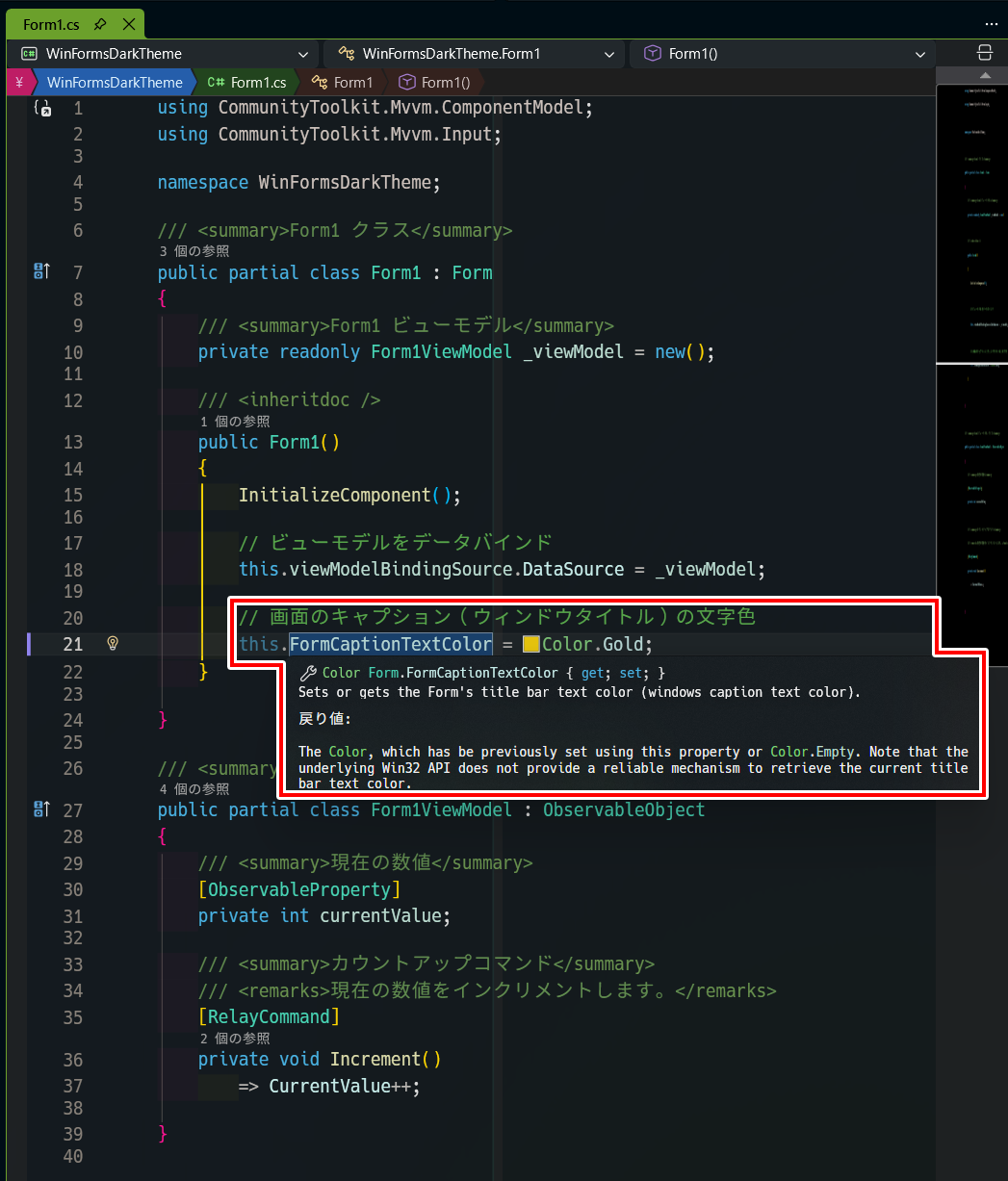The image size is (1008, 1181).
Task: Expand the WinFormsDarkTheme.Form1 type dropdown
Action: click(x=474, y=54)
